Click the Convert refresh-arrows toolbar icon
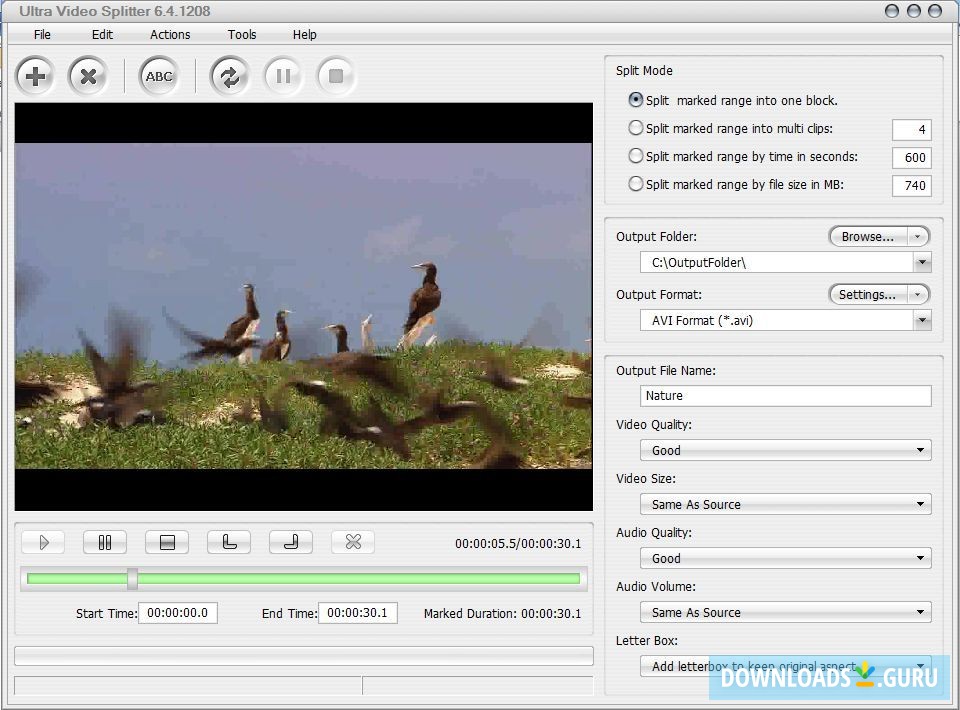The height and width of the screenshot is (710, 960). click(229, 76)
